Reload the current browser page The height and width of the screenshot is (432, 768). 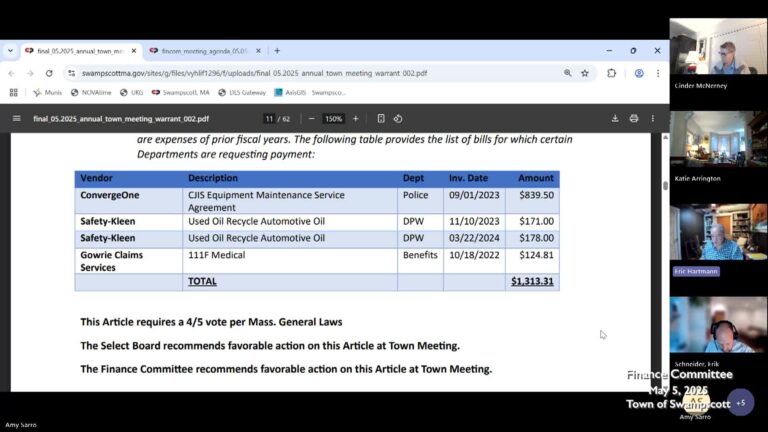coord(49,73)
